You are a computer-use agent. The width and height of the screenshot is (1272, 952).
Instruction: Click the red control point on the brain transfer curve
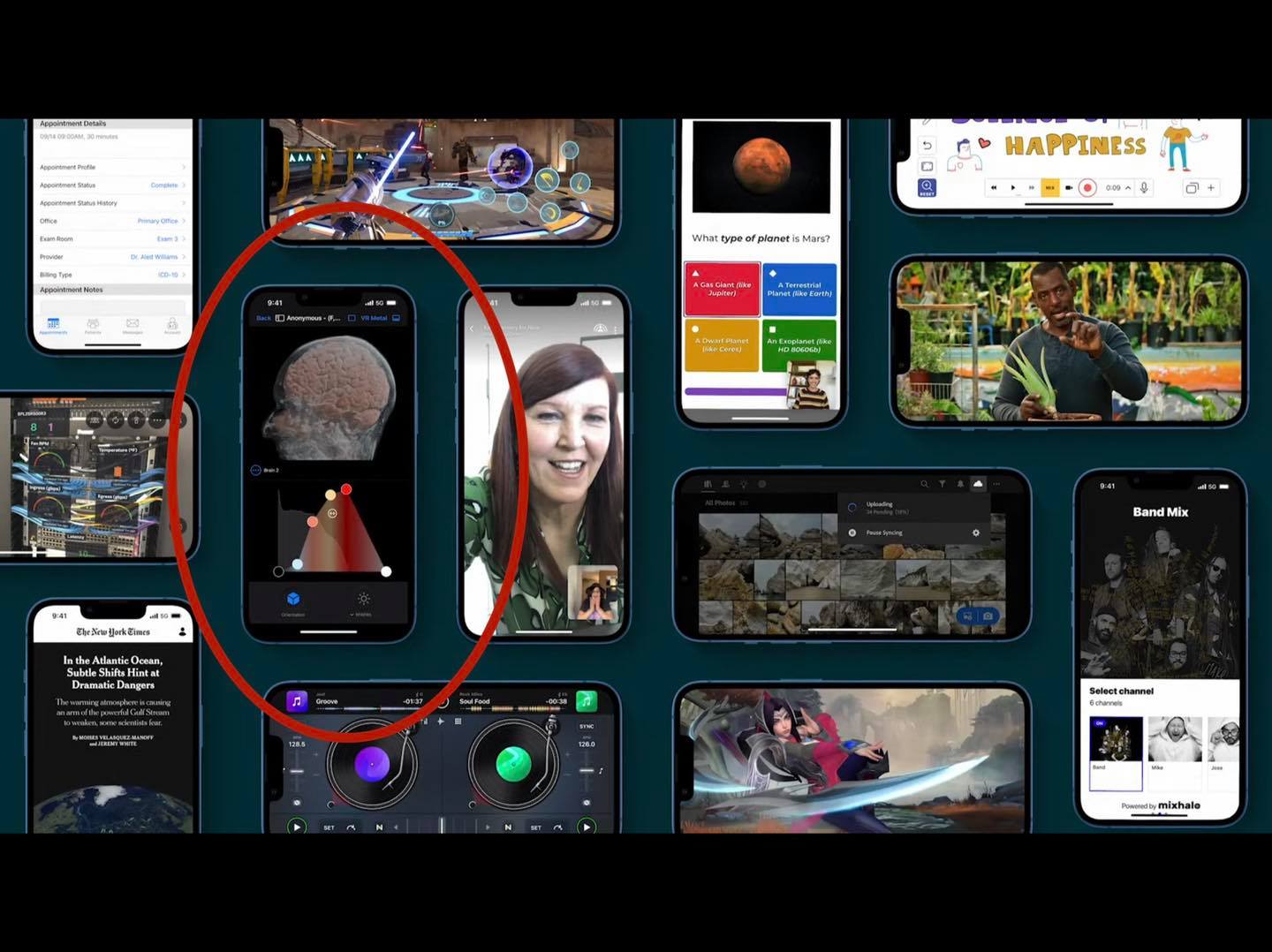(x=346, y=489)
